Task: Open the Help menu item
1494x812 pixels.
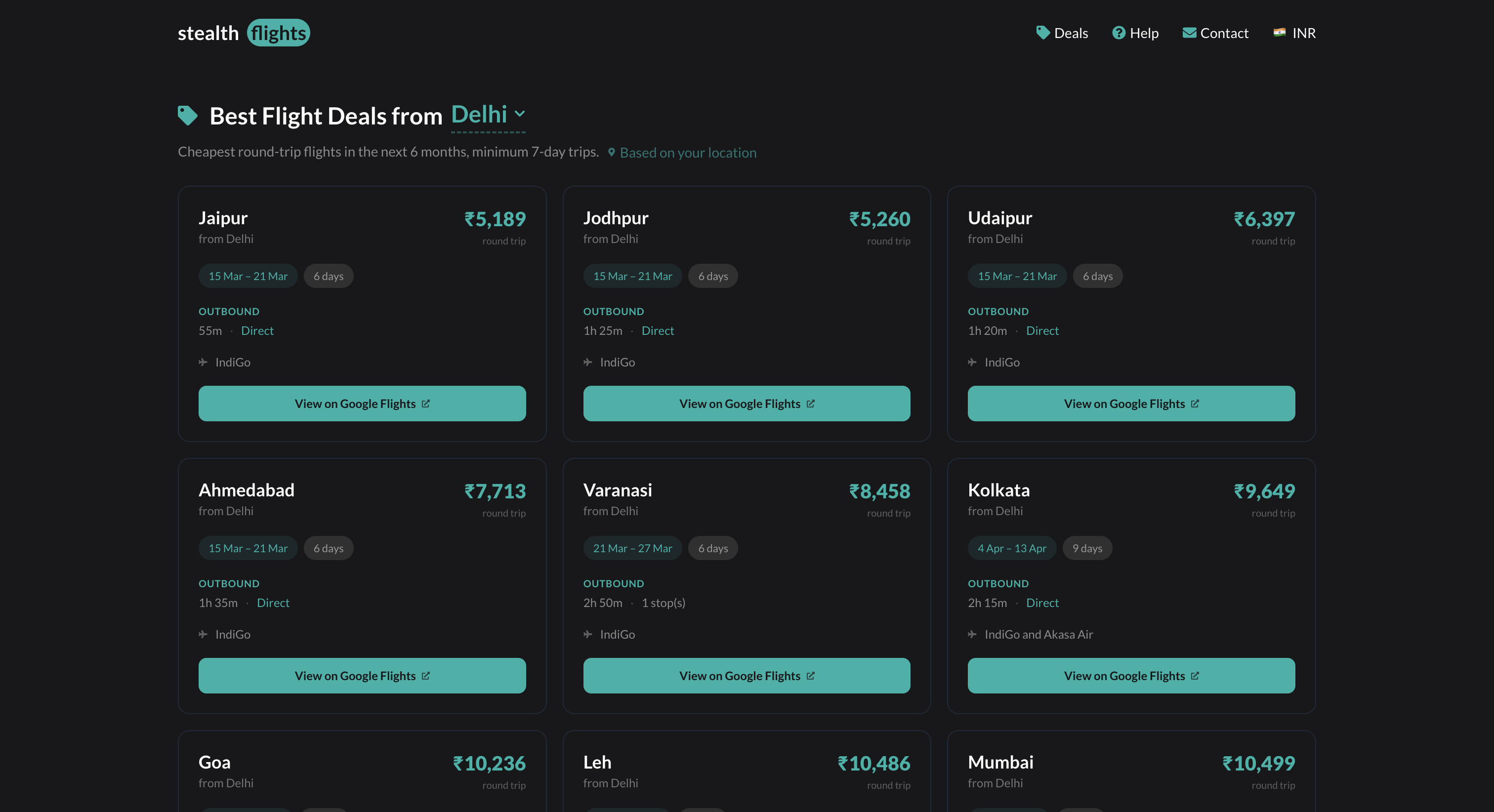Action: pyautogui.click(x=1144, y=33)
